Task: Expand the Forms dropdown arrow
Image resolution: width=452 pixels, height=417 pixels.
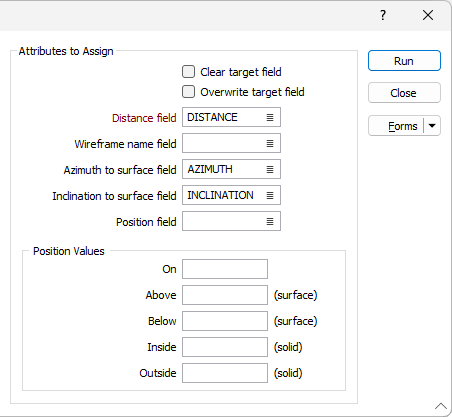Action: tap(432, 126)
